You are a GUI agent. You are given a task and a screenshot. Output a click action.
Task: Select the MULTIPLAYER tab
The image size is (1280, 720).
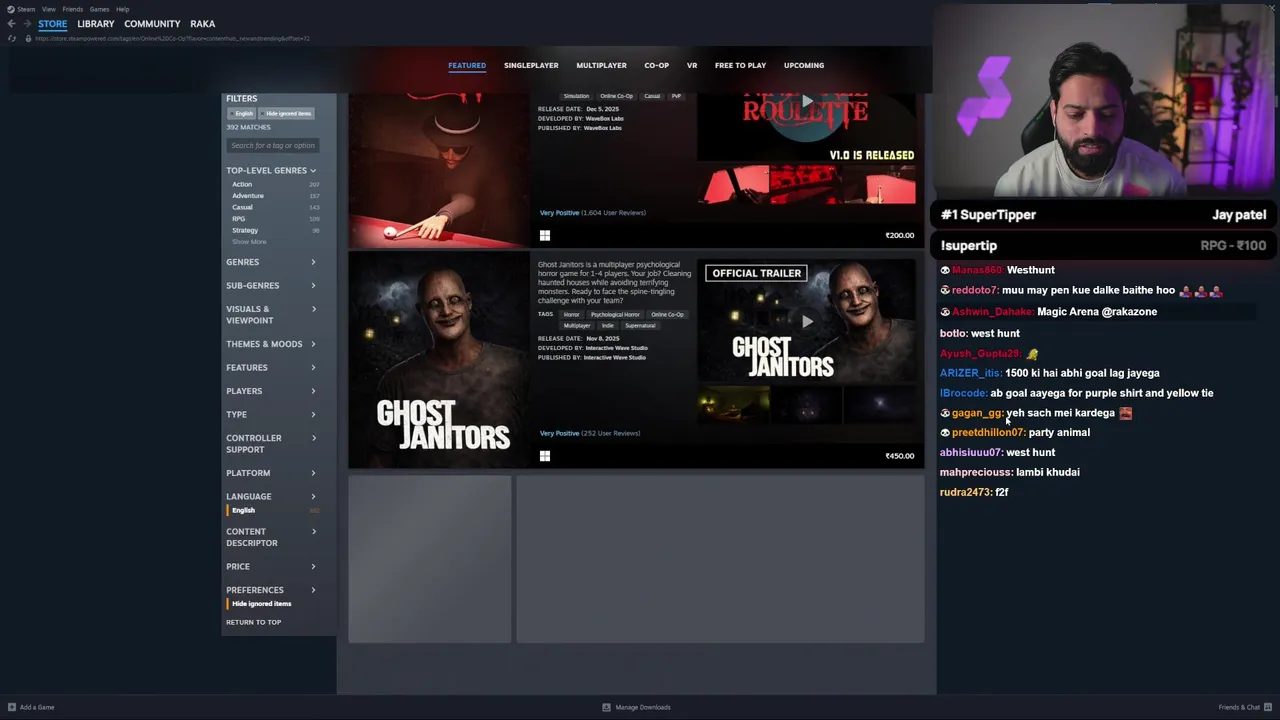tap(601, 65)
